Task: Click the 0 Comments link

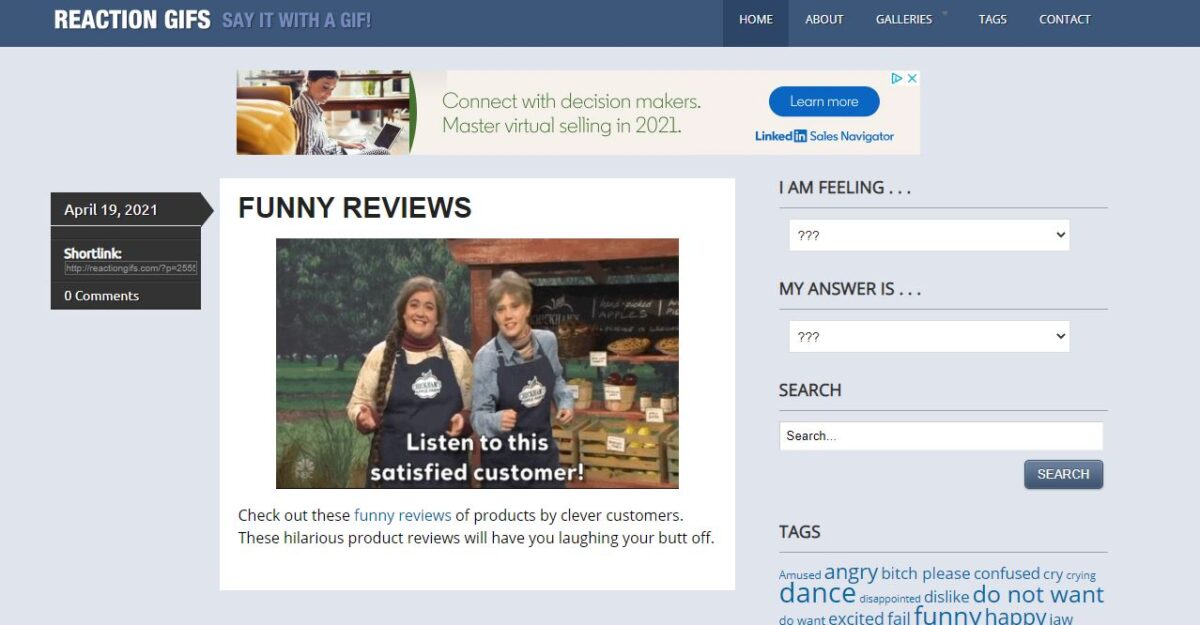Action: (101, 296)
